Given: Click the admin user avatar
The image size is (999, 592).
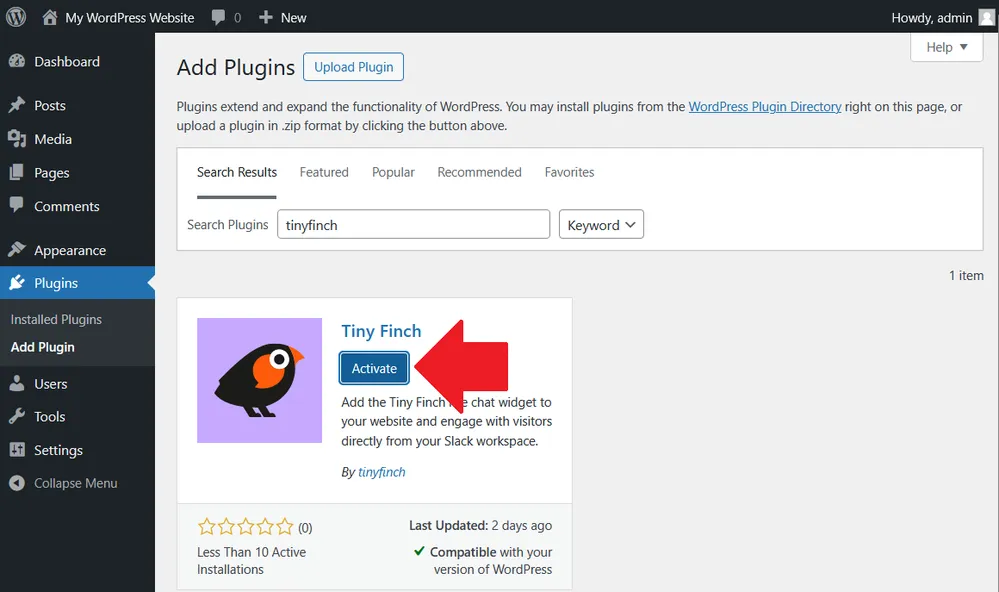Looking at the screenshot, I should [x=986, y=17].
